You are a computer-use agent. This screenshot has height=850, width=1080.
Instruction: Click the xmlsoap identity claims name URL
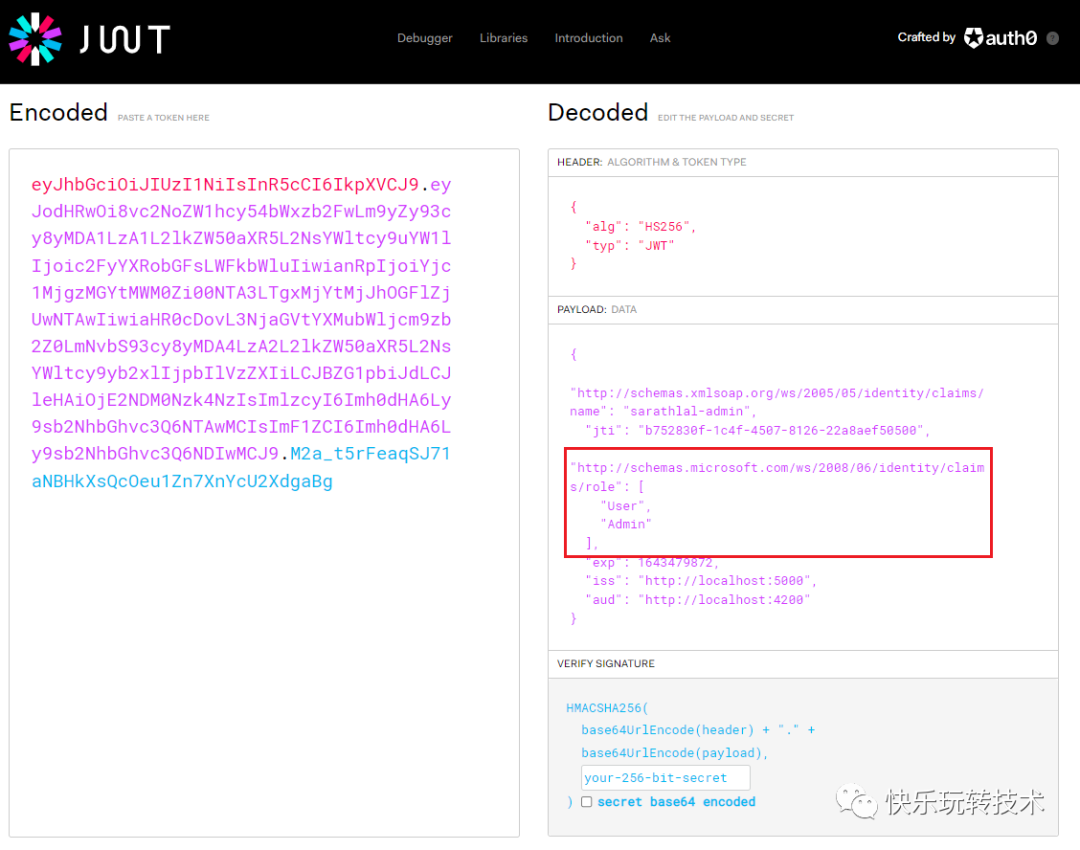pos(777,402)
